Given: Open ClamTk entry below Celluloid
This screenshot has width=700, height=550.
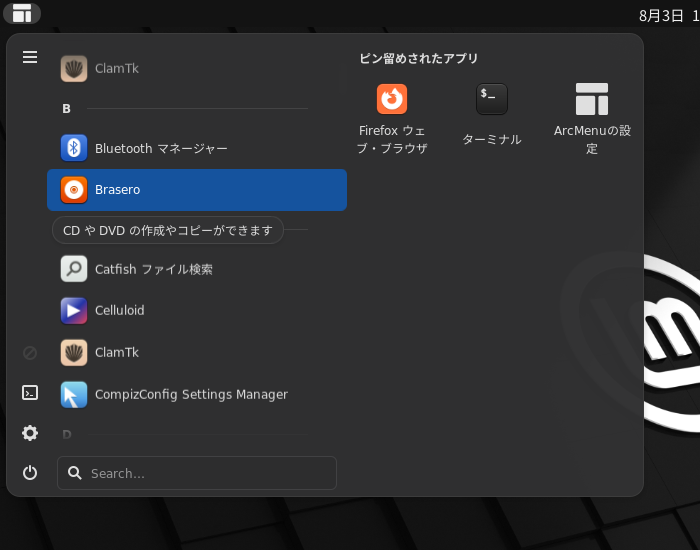Looking at the screenshot, I should click(x=197, y=352).
